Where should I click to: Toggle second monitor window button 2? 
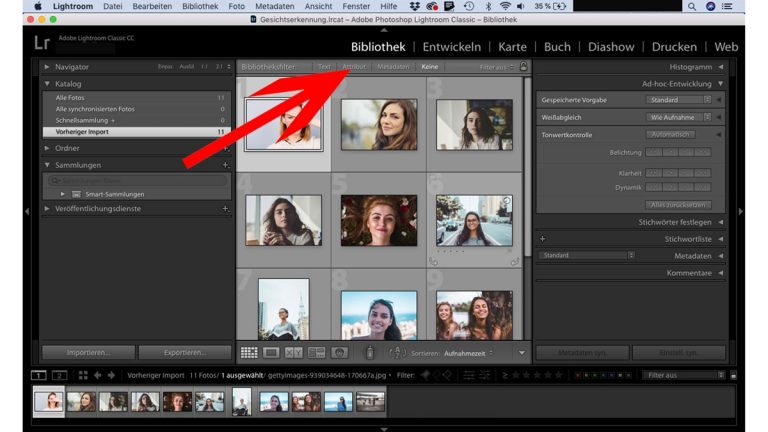tap(60, 375)
